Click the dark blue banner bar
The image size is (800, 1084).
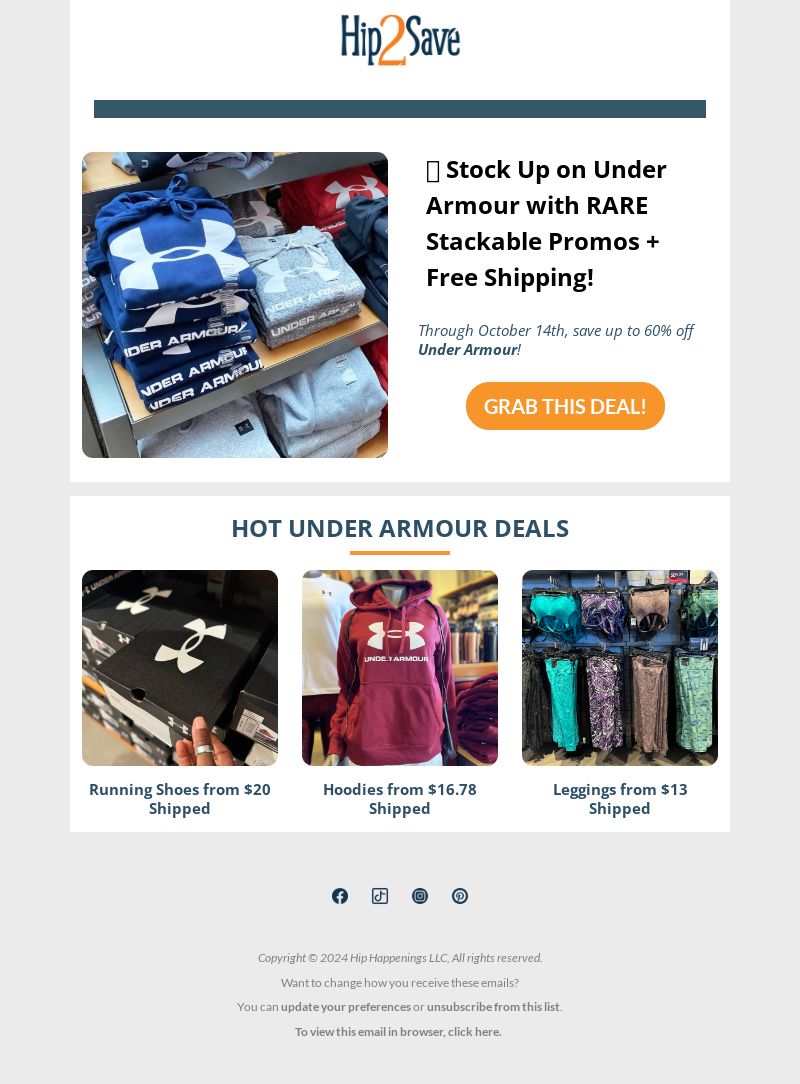400,109
